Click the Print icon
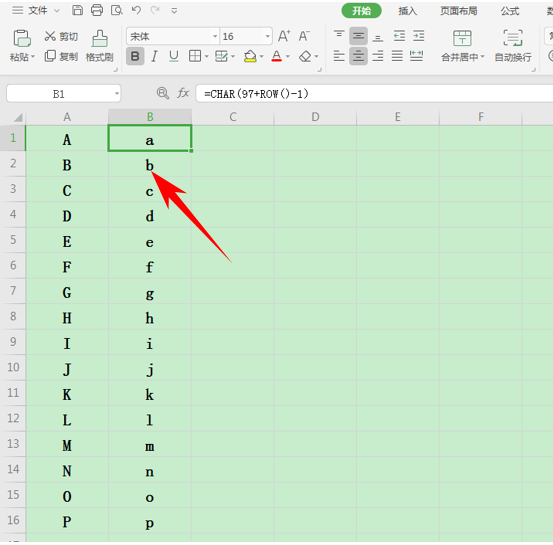Image resolution: width=553 pixels, height=545 pixels. [97, 10]
